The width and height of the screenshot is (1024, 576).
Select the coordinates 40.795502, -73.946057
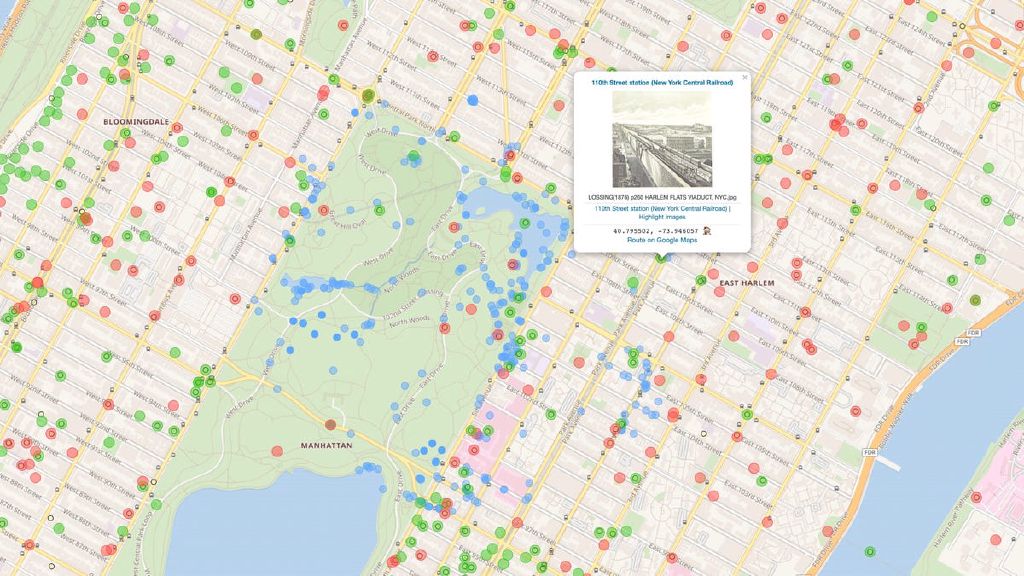(656, 231)
